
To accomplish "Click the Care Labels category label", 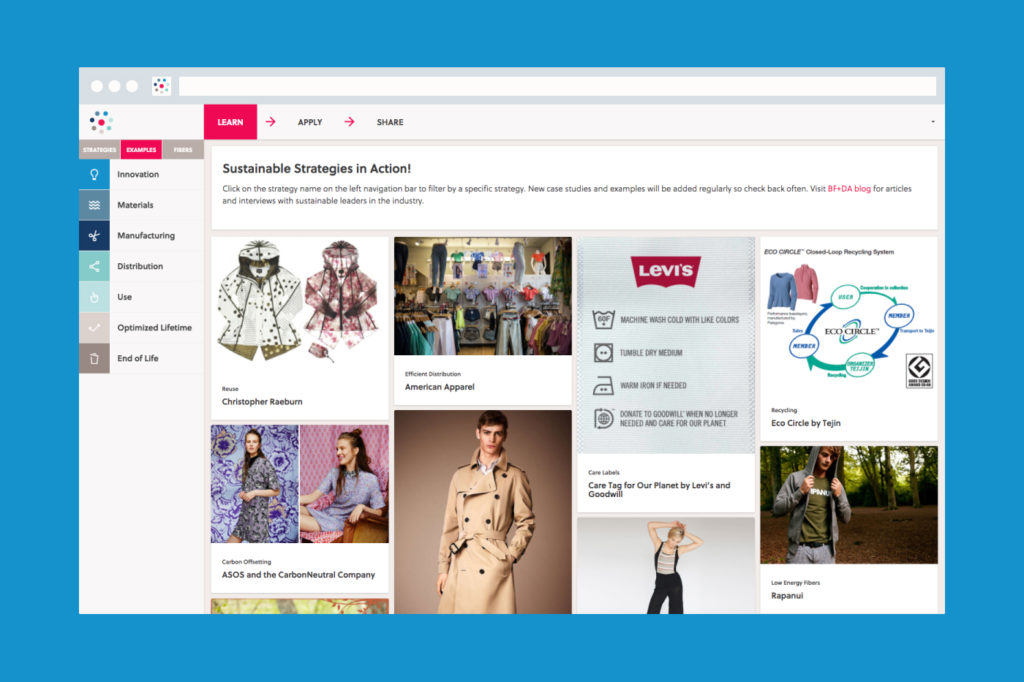I will [x=603, y=472].
